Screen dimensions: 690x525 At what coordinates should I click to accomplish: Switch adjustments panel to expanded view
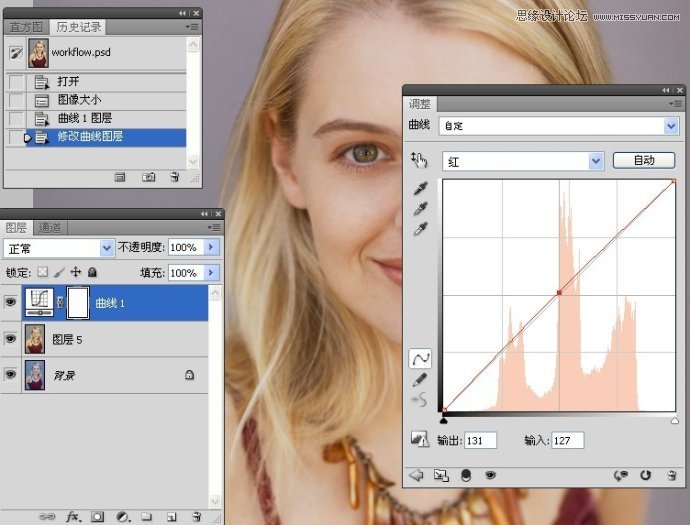[441, 475]
